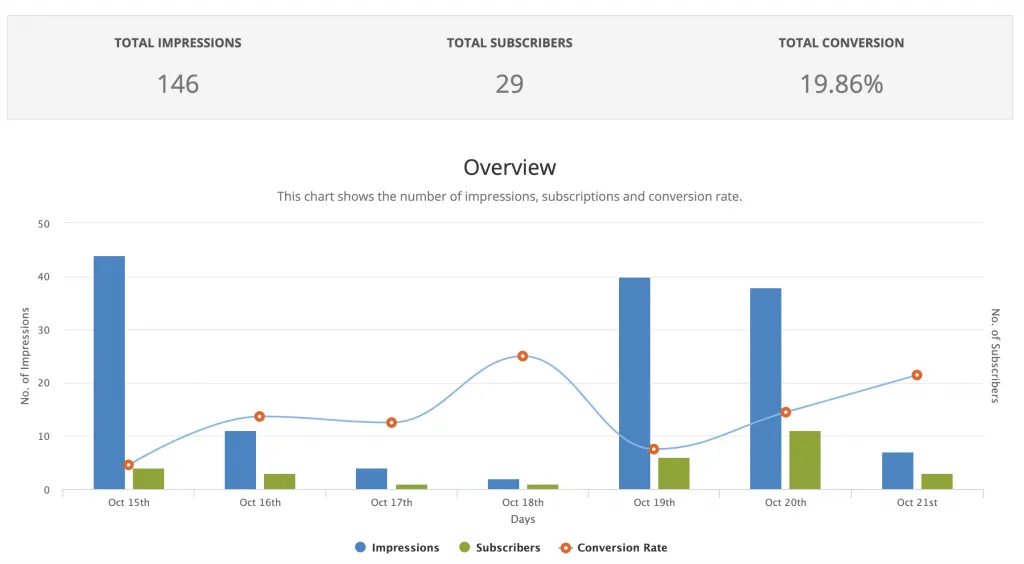Click the Oct 21st conversion rate marker
1024x564 pixels.
(917, 375)
